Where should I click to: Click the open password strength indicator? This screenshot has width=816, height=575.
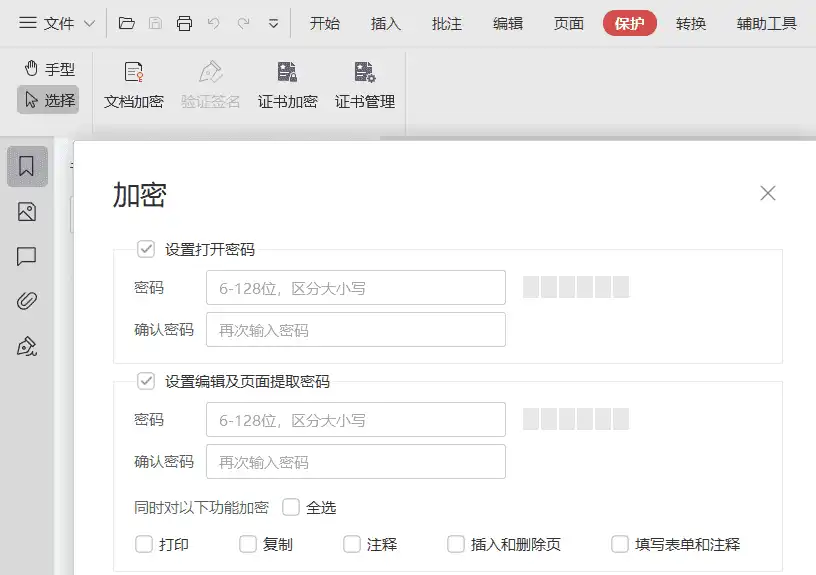(576, 287)
